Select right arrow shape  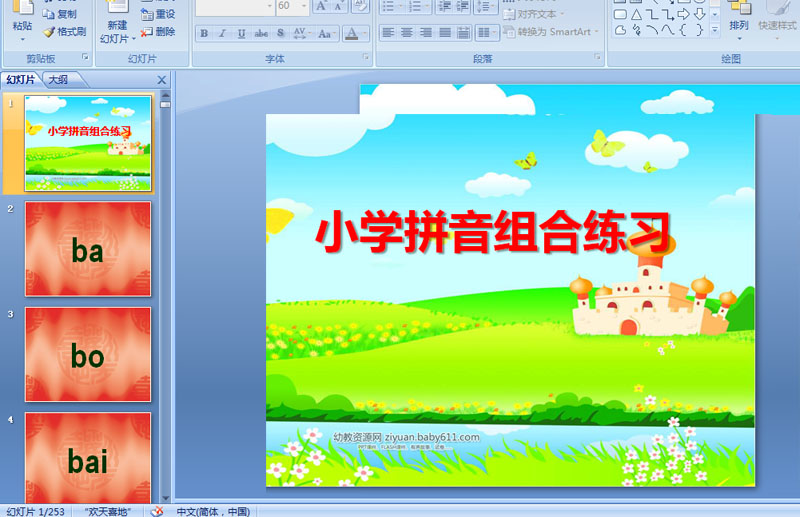(x=683, y=14)
